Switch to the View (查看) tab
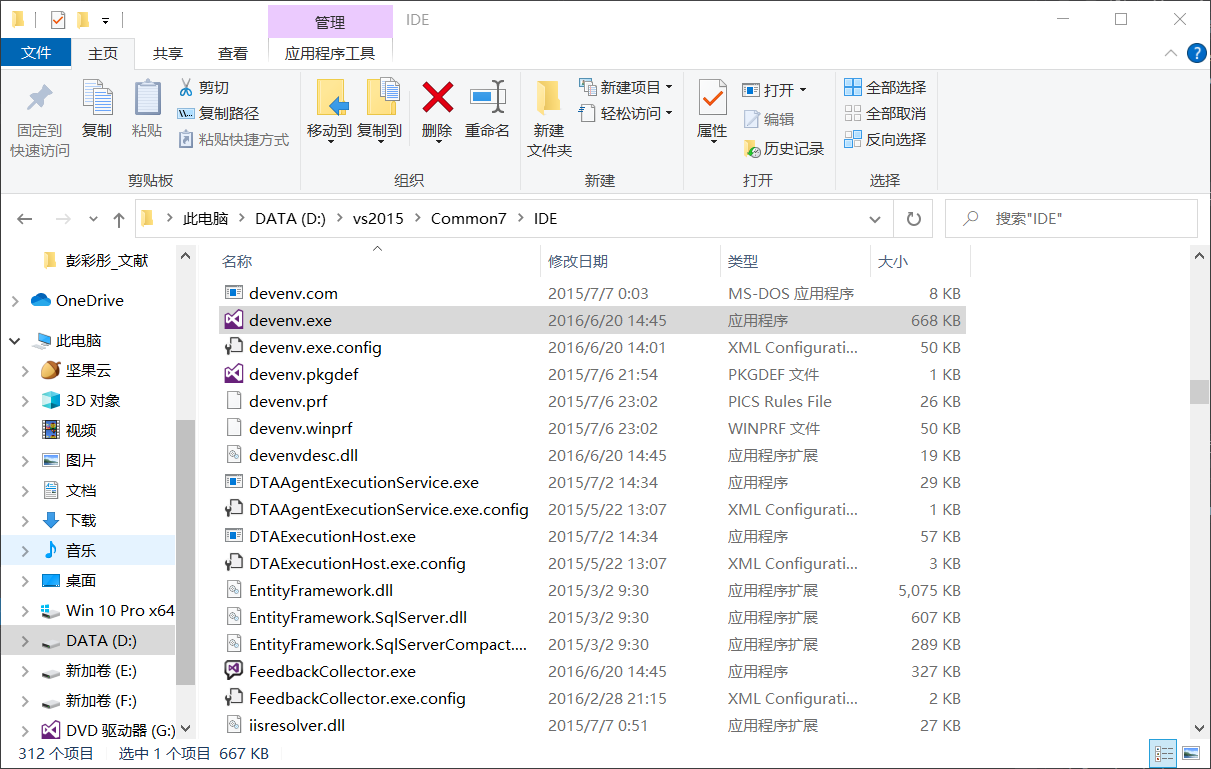1211x769 pixels. pos(233,53)
